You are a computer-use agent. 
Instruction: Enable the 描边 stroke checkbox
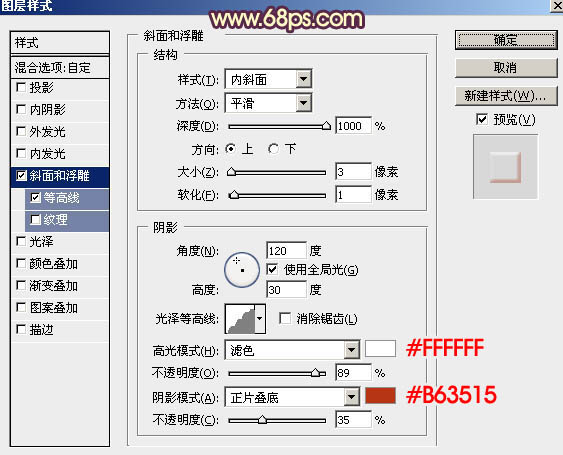tap(21, 329)
